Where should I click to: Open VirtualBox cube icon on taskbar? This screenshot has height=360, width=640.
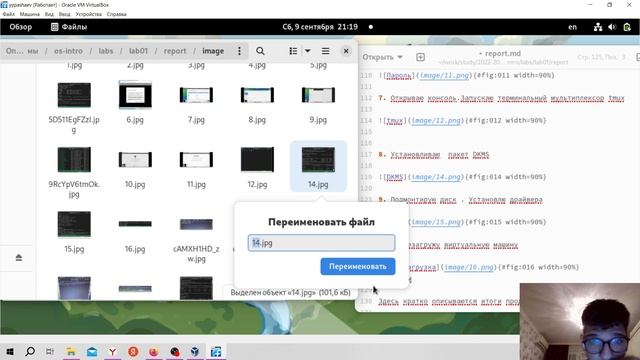pyautogui.click(x=195, y=351)
